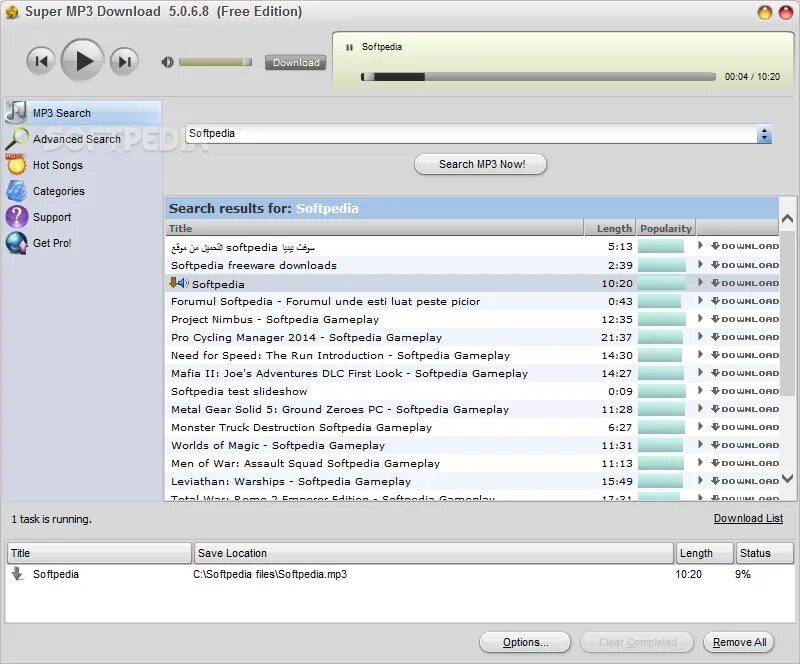
Task: Download Pro Cycling Manager 2014 track
Action: tap(745, 337)
